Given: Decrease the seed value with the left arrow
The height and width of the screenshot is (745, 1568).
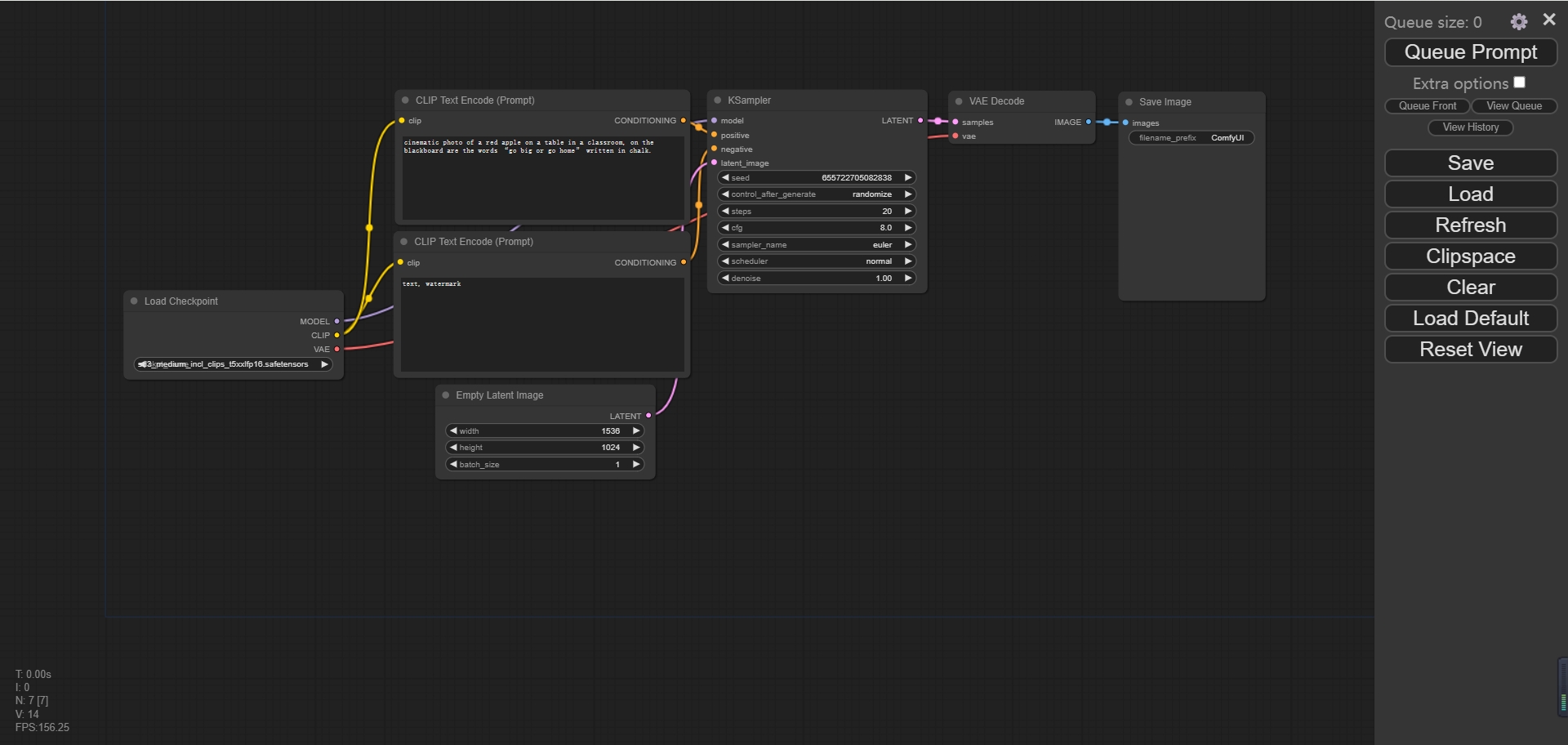Looking at the screenshot, I should pyautogui.click(x=725, y=178).
